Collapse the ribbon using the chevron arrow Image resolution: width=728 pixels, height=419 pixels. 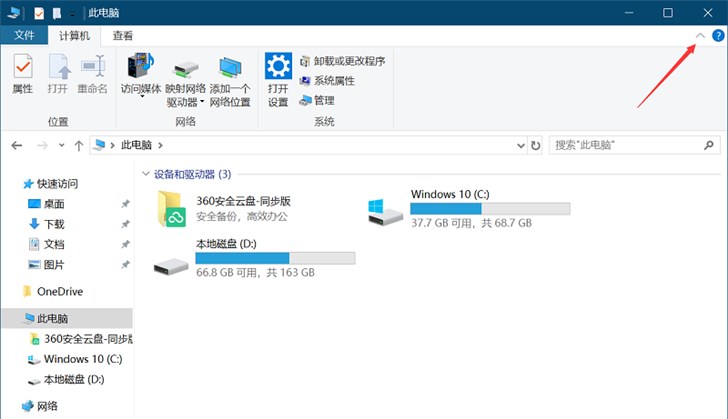coord(700,35)
